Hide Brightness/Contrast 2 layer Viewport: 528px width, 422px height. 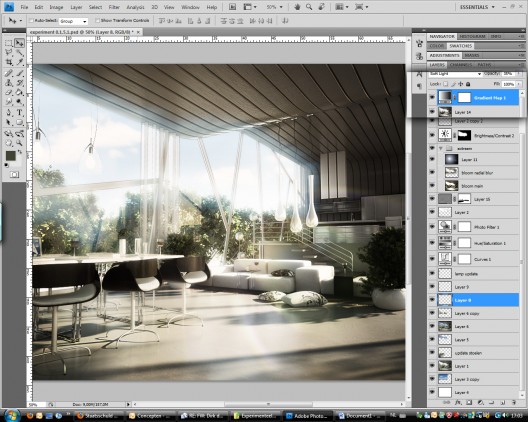(x=432, y=135)
